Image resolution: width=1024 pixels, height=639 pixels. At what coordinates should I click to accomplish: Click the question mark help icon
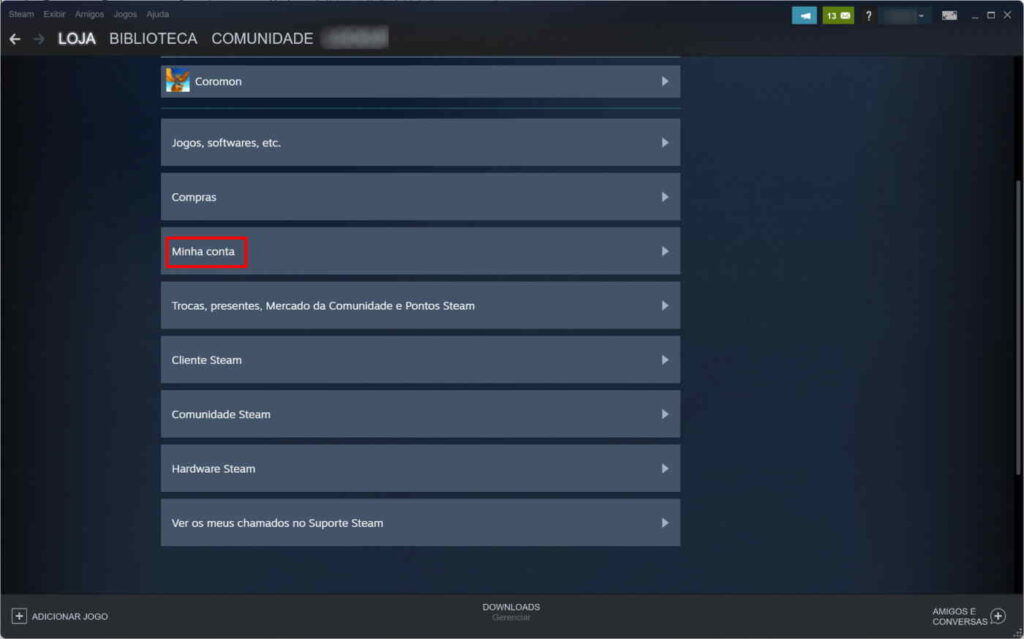(x=868, y=15)
